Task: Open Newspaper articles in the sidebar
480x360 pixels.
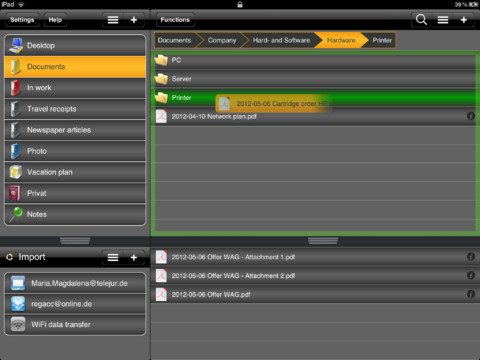Action: click(x=75, y=130)
